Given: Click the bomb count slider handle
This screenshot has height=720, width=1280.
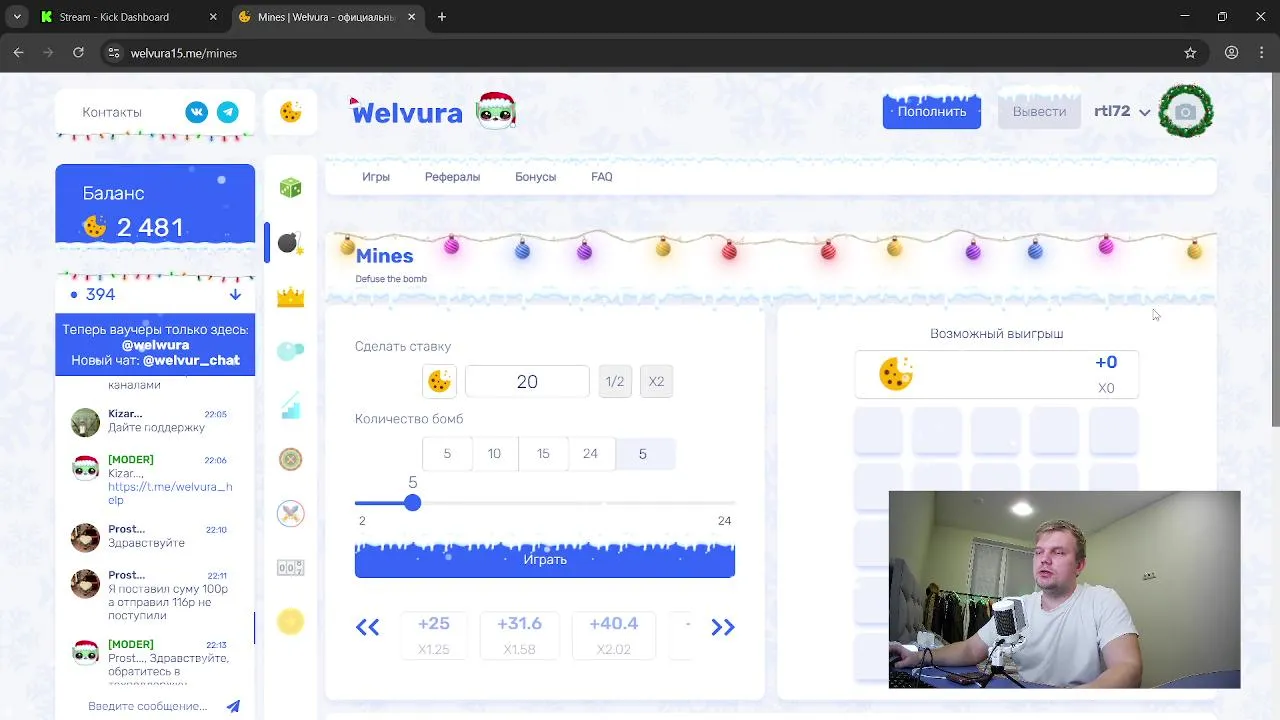Looking at the screenshot, I should 412,503.
